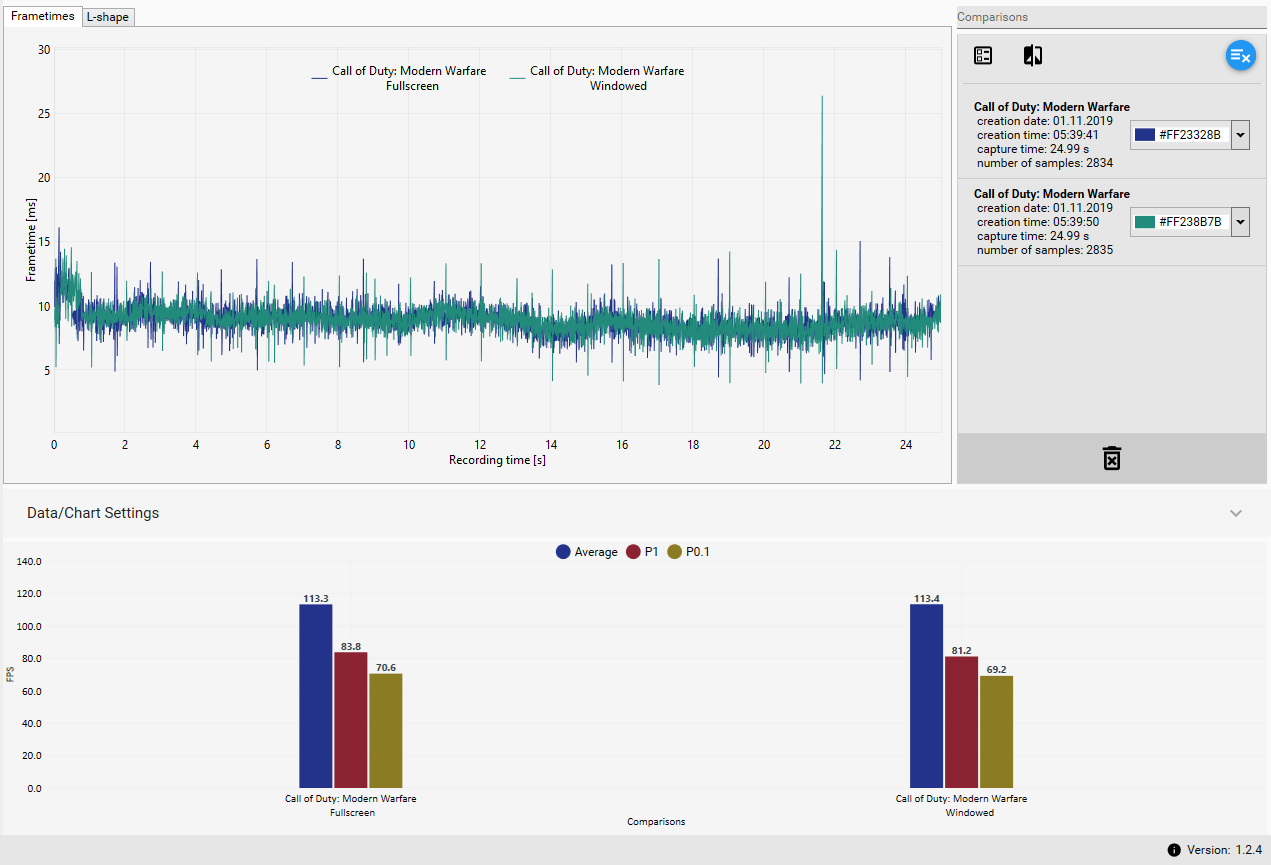
Task: Select the second comparison record created 05:39:50
Action: coord(1111,222)
